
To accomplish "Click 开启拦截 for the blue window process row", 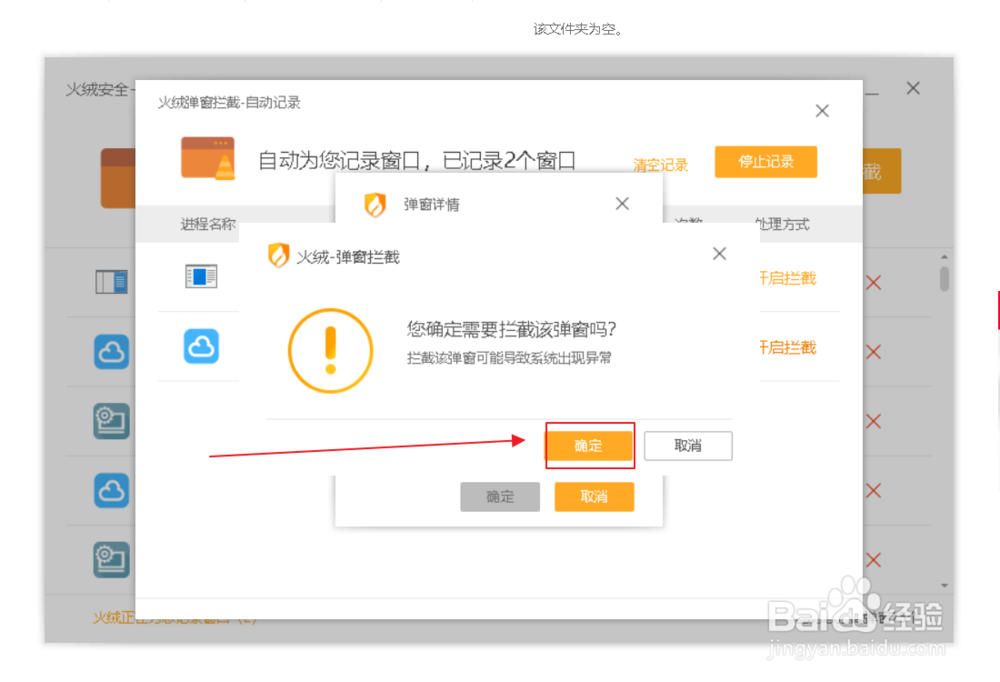I will click(788, 278).
